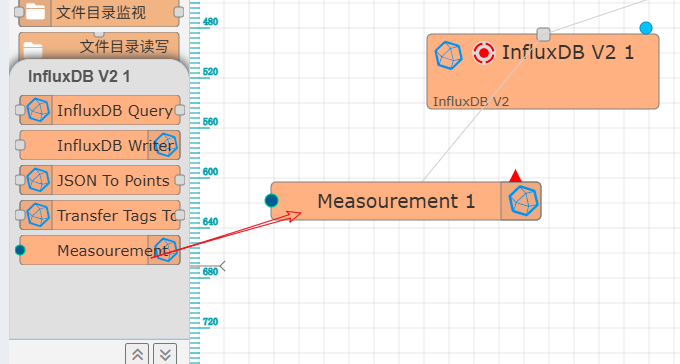Select the Transfer Tags To palette node
The width and height of the screenshot is (680, 364).
coord(100,215)
